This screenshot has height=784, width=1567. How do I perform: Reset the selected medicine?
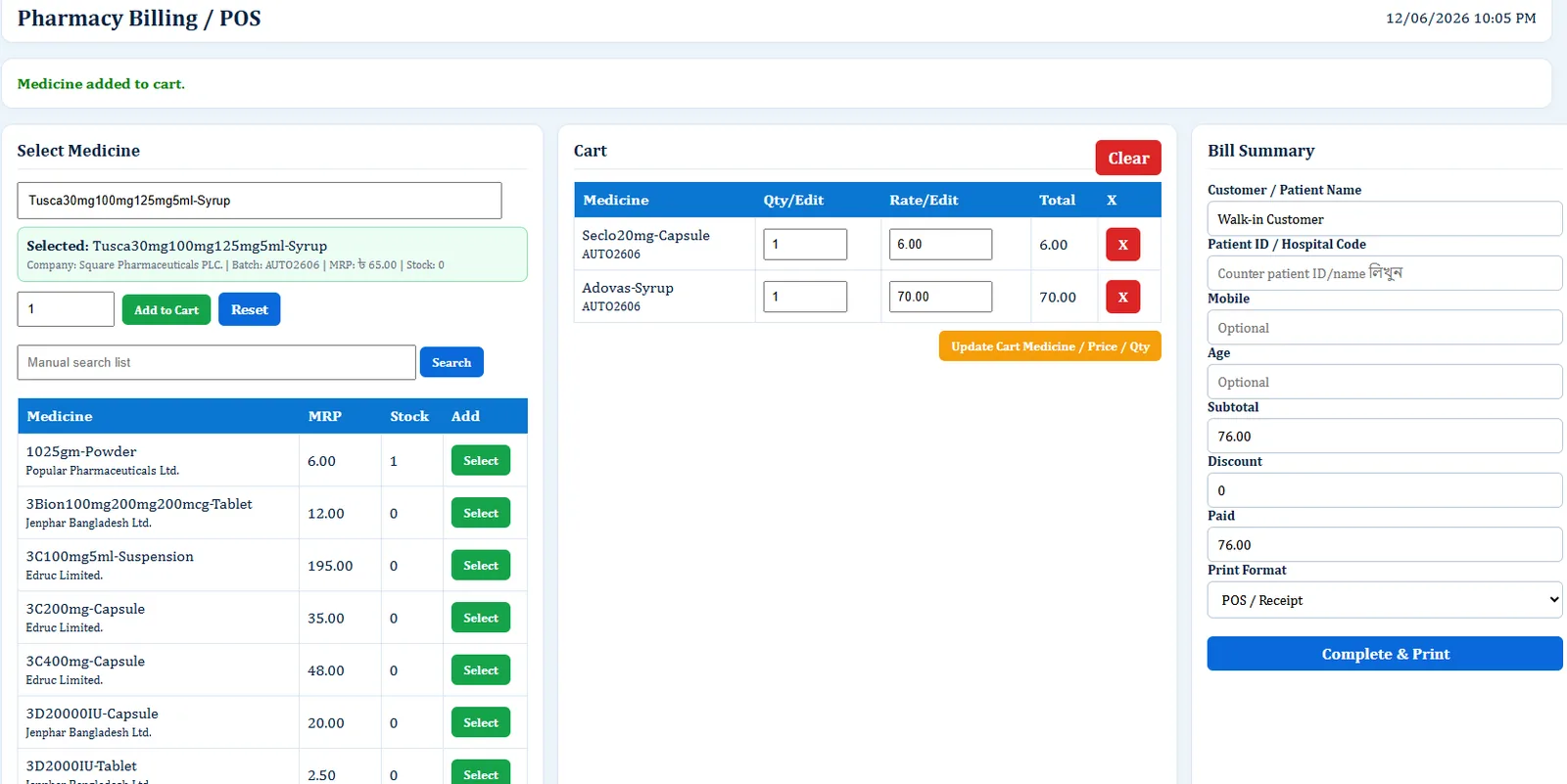tap(250, 309)
